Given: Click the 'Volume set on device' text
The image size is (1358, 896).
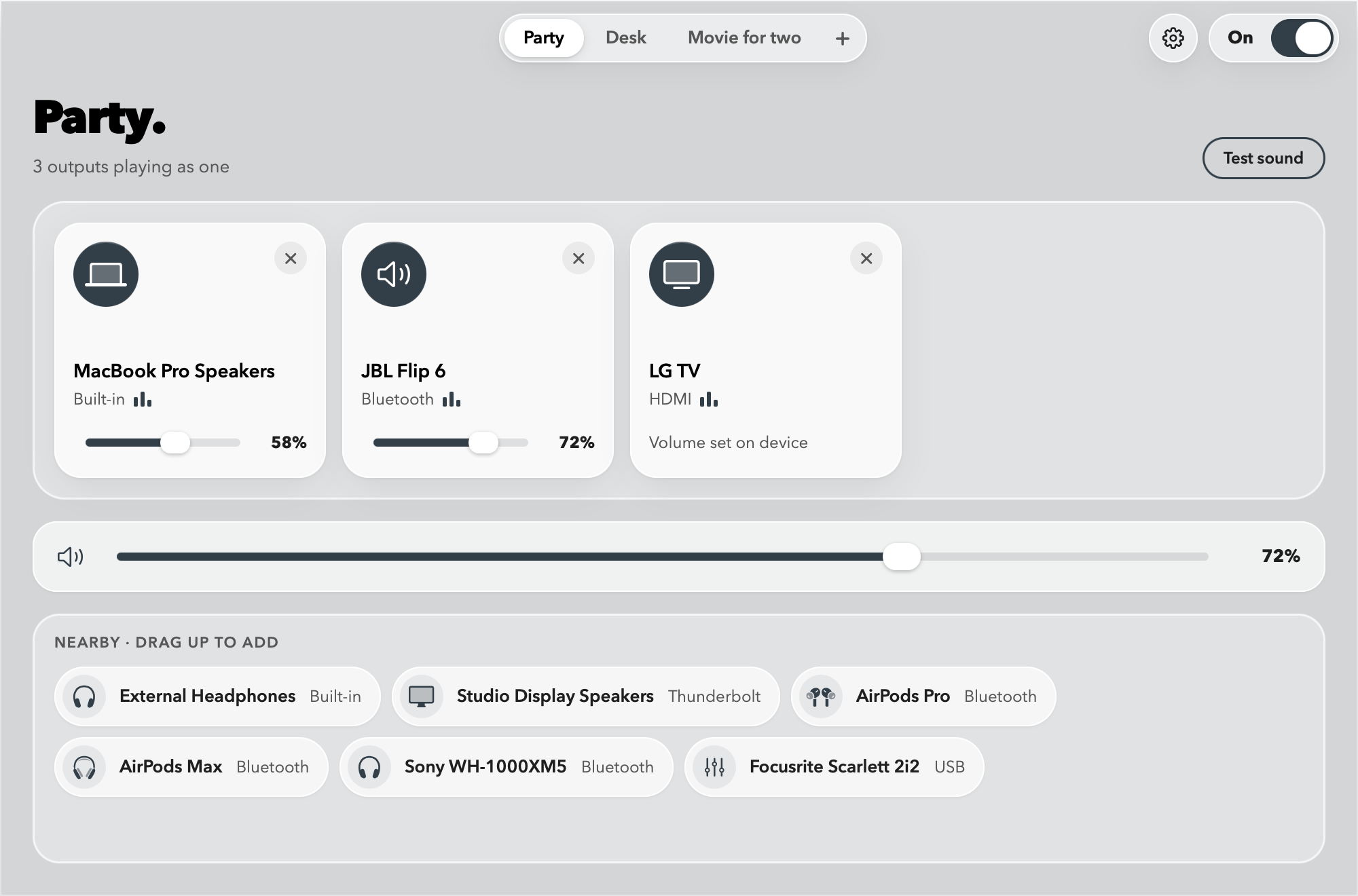Looking at the screenshot, I should 728,443.
